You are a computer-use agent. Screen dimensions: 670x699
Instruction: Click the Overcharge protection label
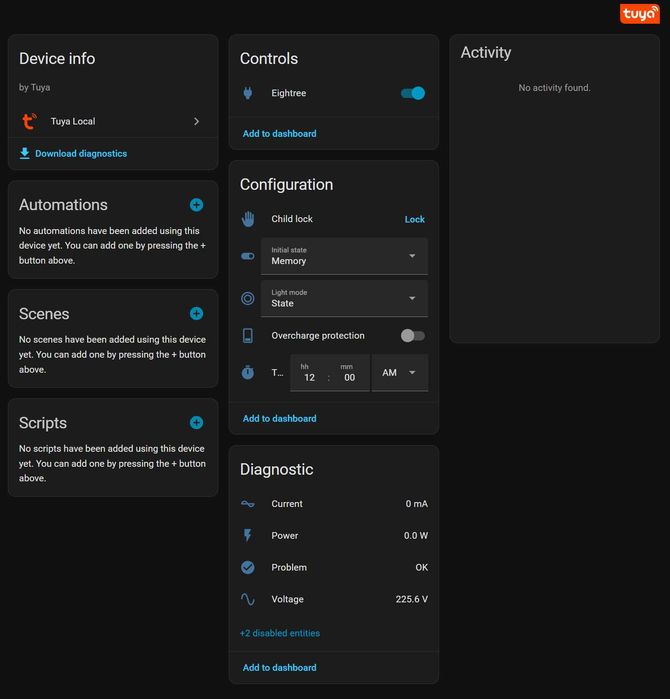[318, 336]
